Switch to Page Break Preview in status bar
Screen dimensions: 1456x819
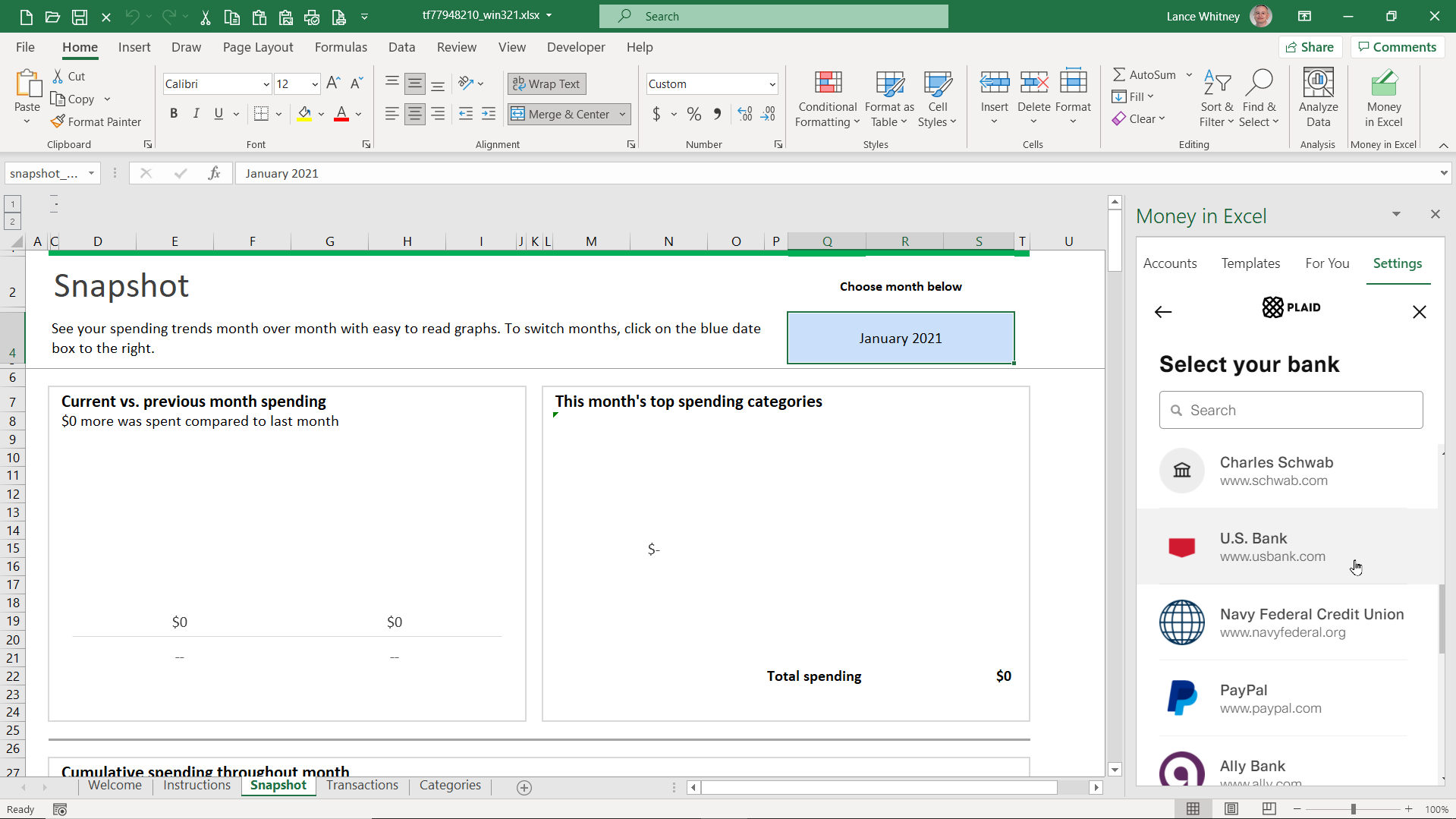tap(1269, 809)
